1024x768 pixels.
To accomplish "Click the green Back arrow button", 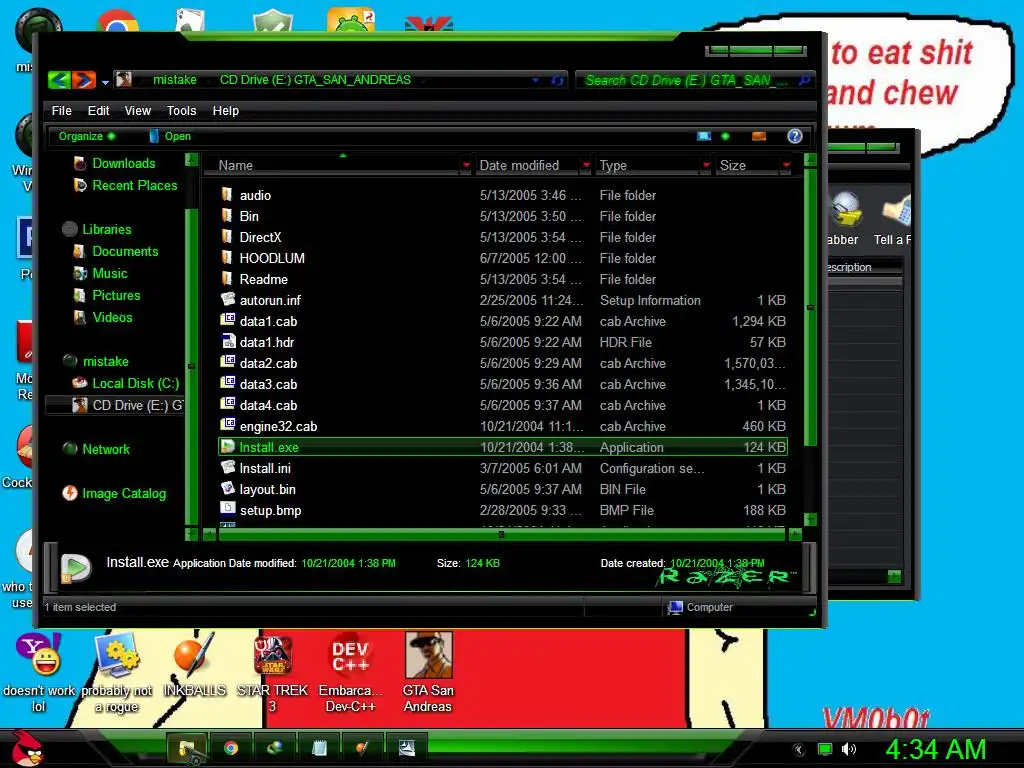I will pyautogui.click(x=59, y=80).
